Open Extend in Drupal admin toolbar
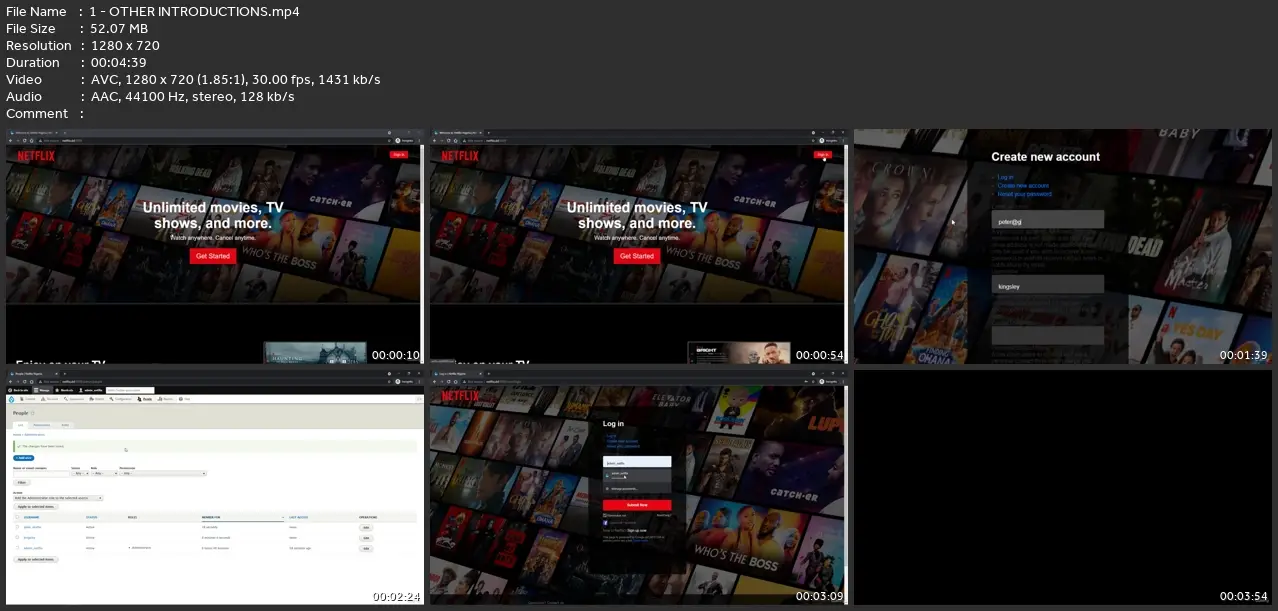Screen dimensions: 1278x611 tap(97, 399)
